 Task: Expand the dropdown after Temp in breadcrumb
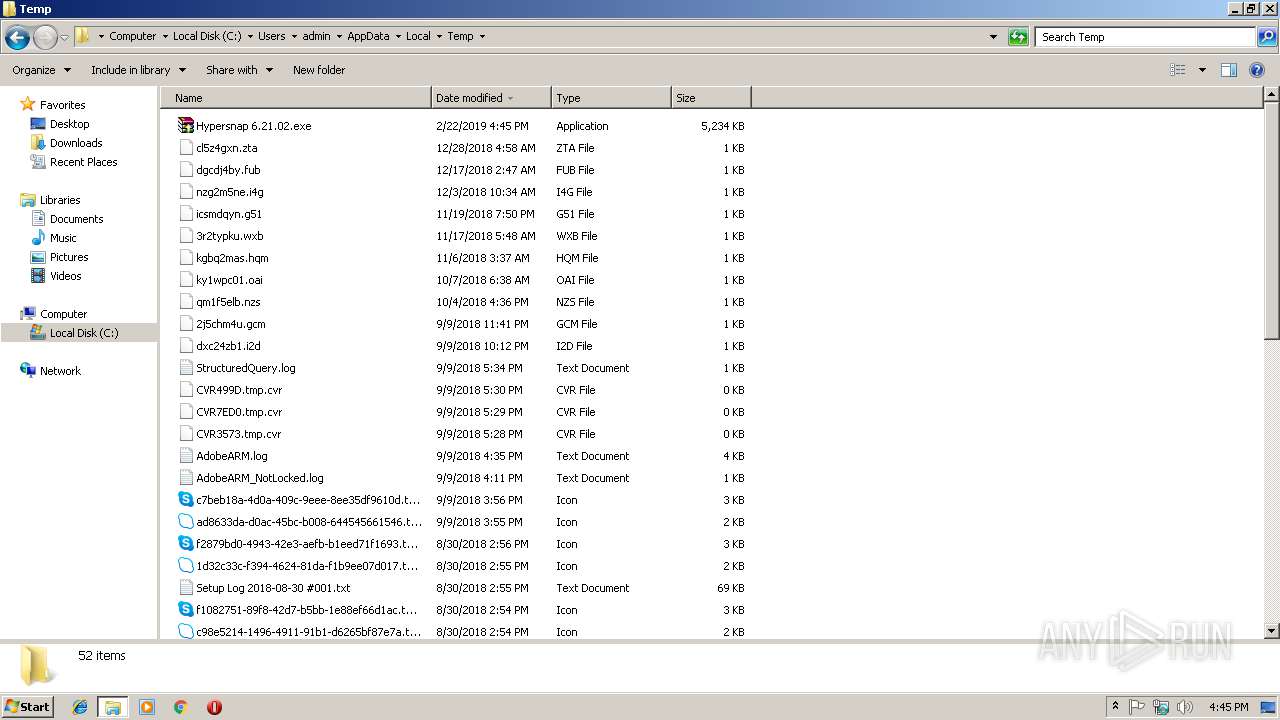click(x=482, y=36)
